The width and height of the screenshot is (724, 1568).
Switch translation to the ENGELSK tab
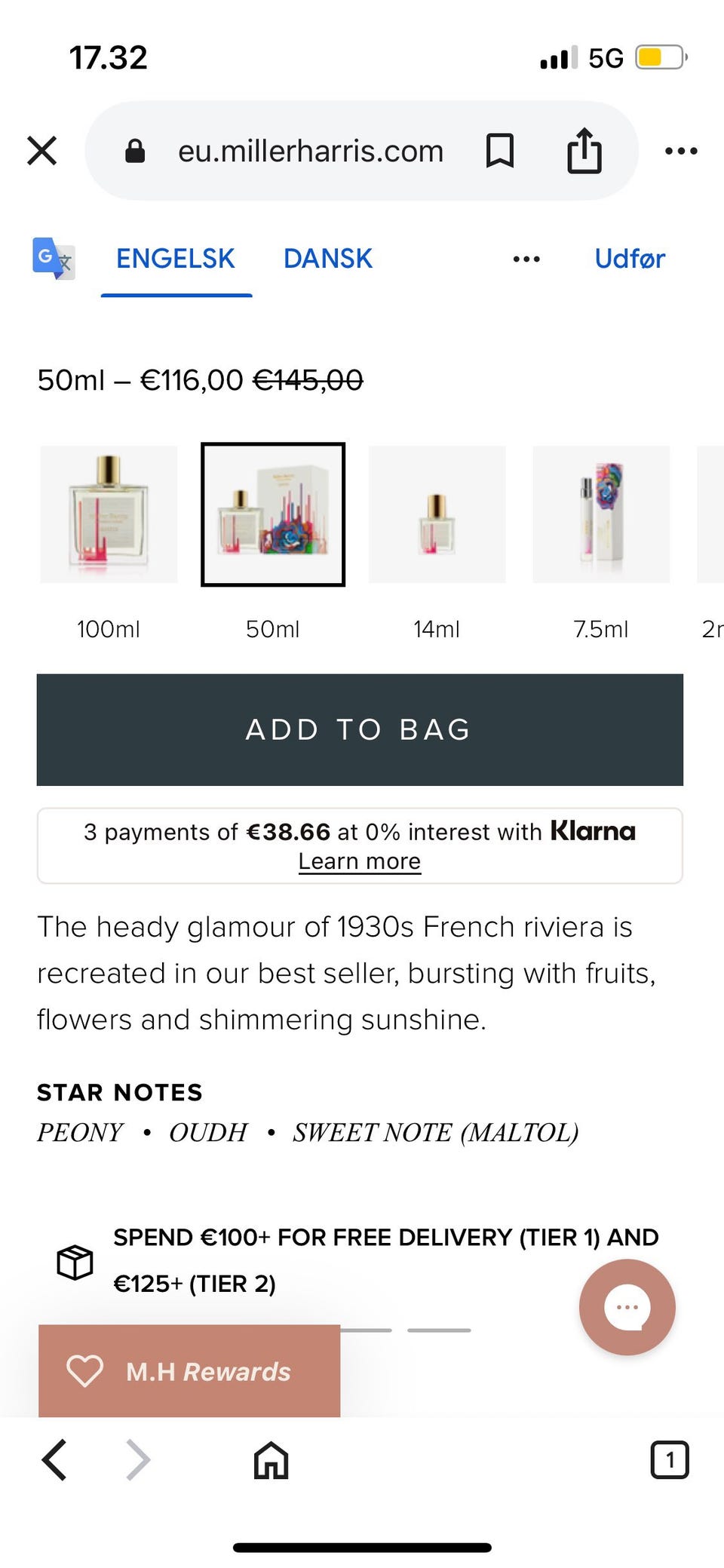[176, 259]
